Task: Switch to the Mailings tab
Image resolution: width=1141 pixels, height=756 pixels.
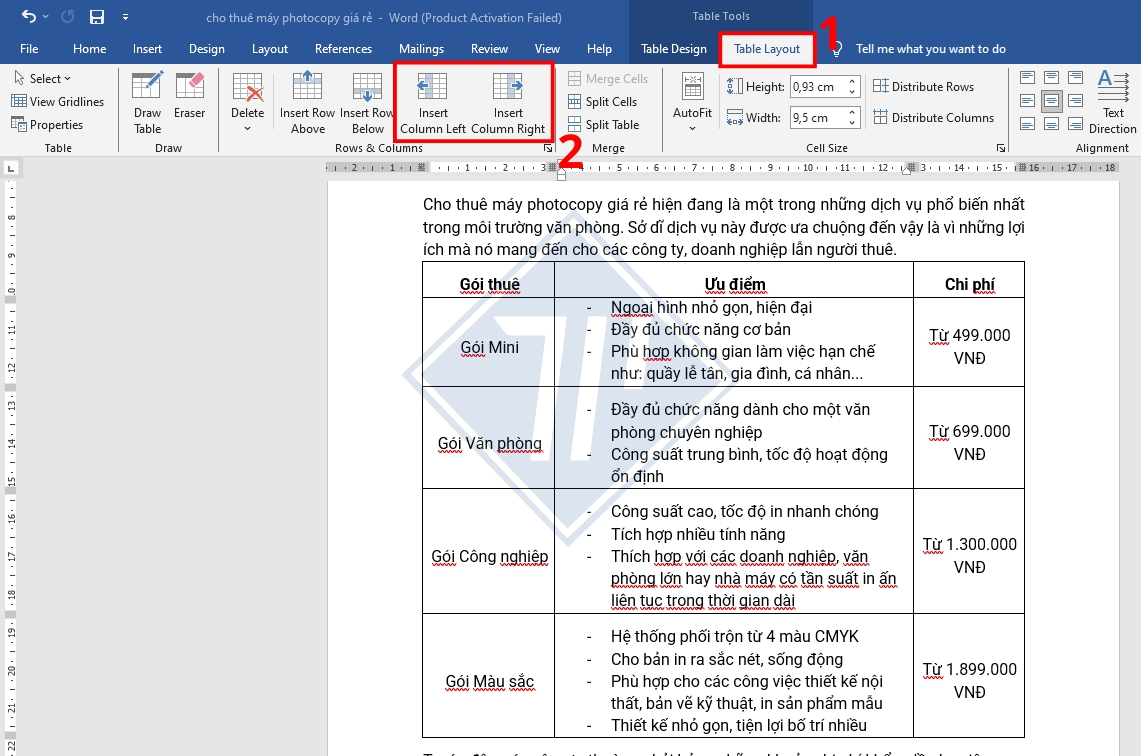Action: coord(421,49)
